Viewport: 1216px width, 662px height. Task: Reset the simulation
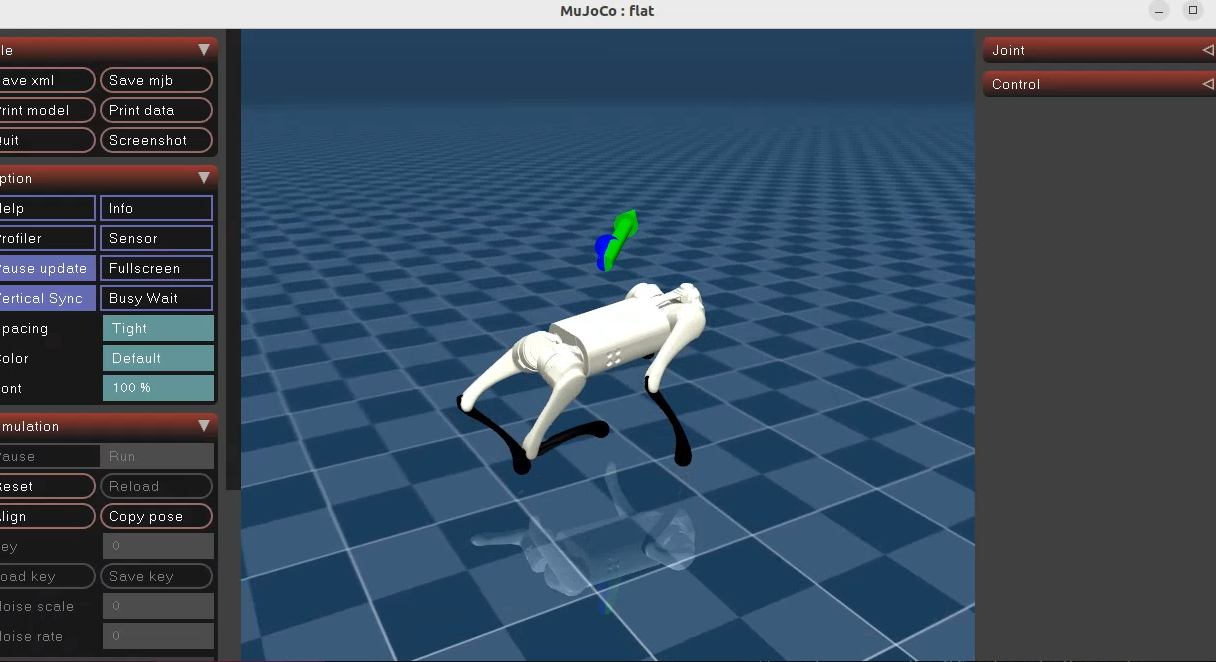tap(47, 486)
